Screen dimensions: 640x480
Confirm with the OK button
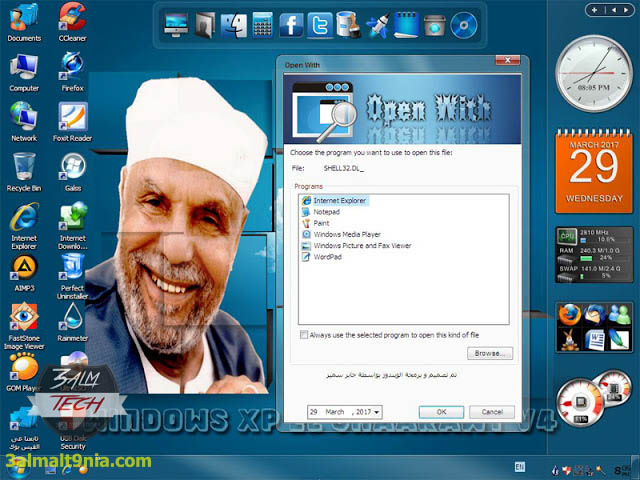coord(441,412)
